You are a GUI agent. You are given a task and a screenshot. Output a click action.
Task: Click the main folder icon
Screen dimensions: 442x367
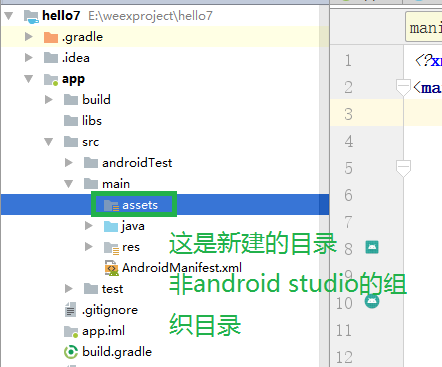pos(91,184)
